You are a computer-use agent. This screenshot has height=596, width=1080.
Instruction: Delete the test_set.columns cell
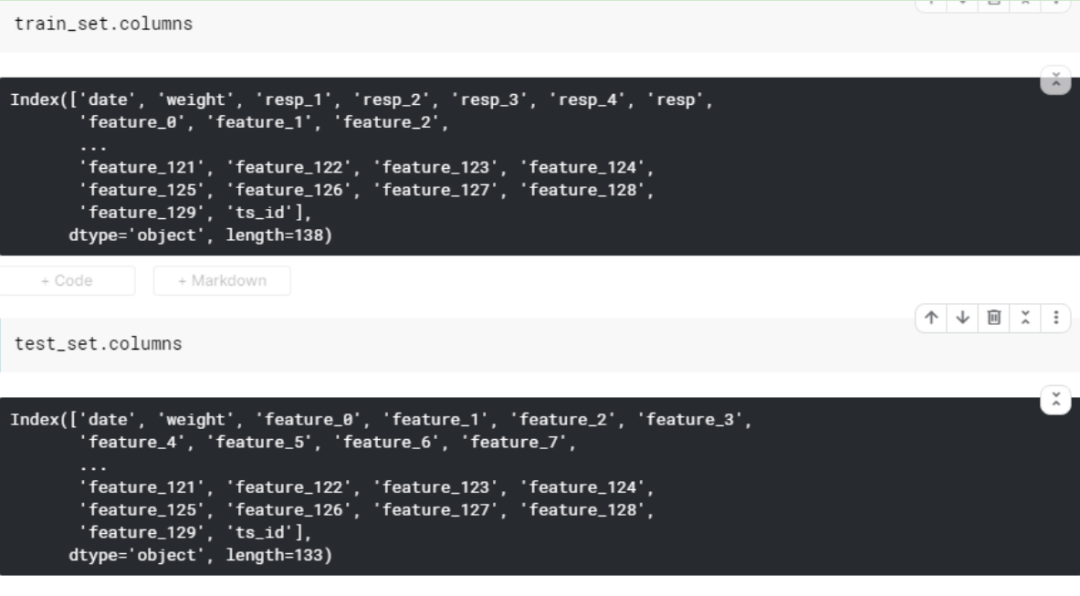994,318
